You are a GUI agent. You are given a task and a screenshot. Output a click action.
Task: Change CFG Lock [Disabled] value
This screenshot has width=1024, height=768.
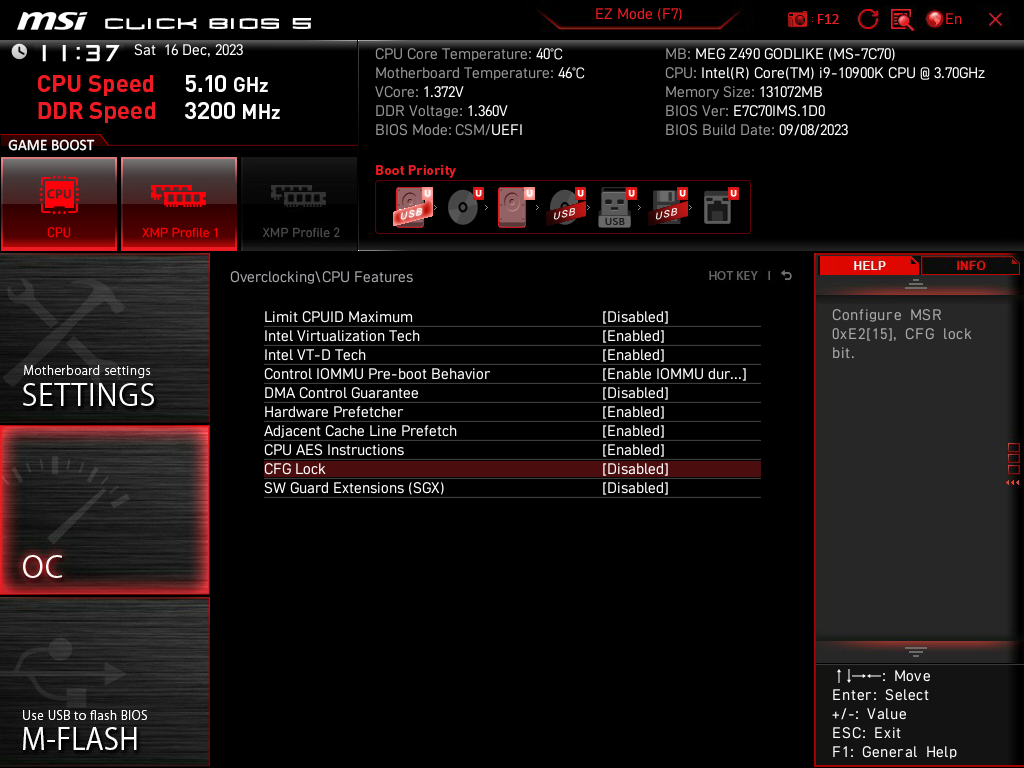click(635, 469)
